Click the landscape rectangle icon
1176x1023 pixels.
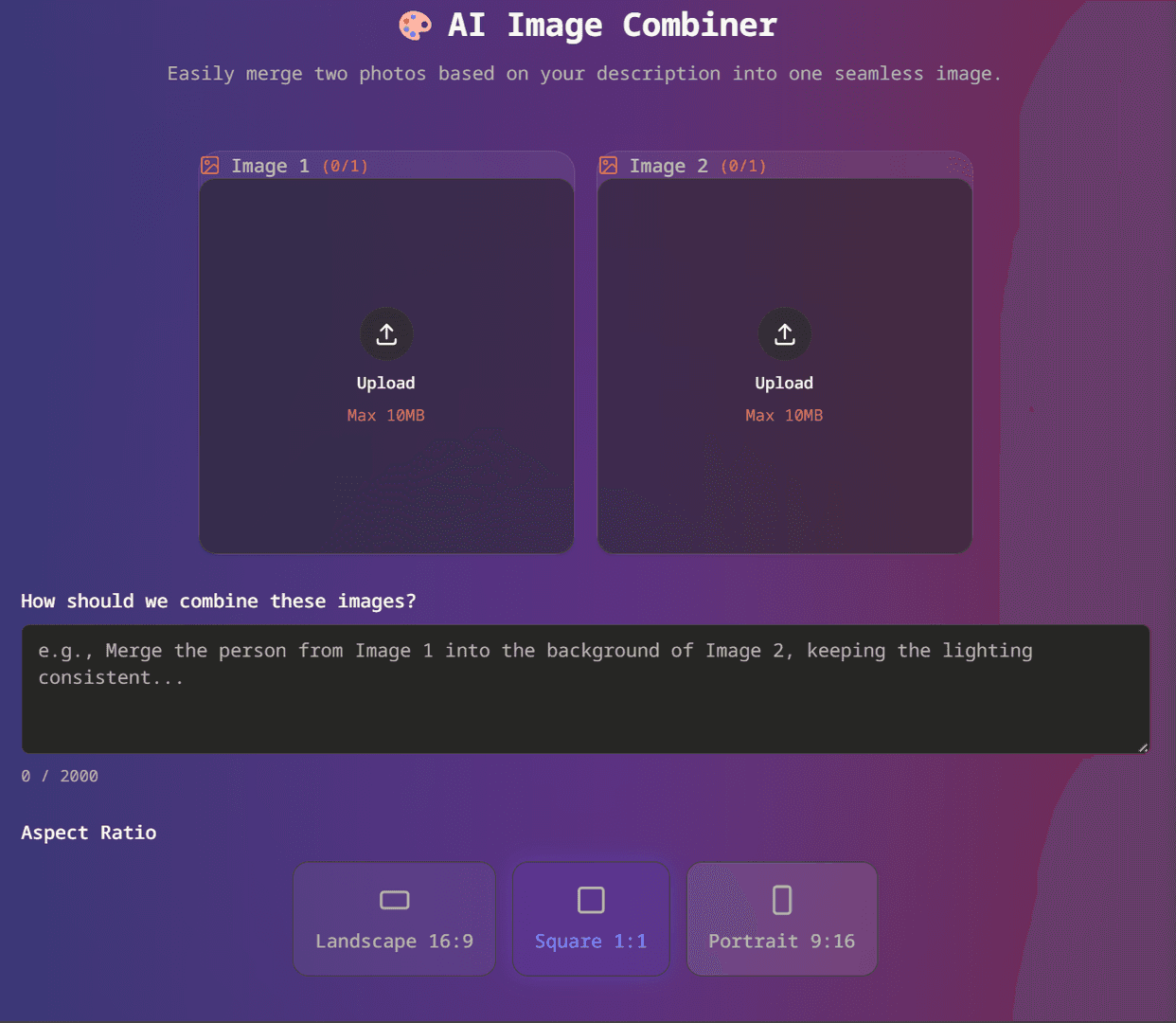pyautogui.click(x=395, y=900)
